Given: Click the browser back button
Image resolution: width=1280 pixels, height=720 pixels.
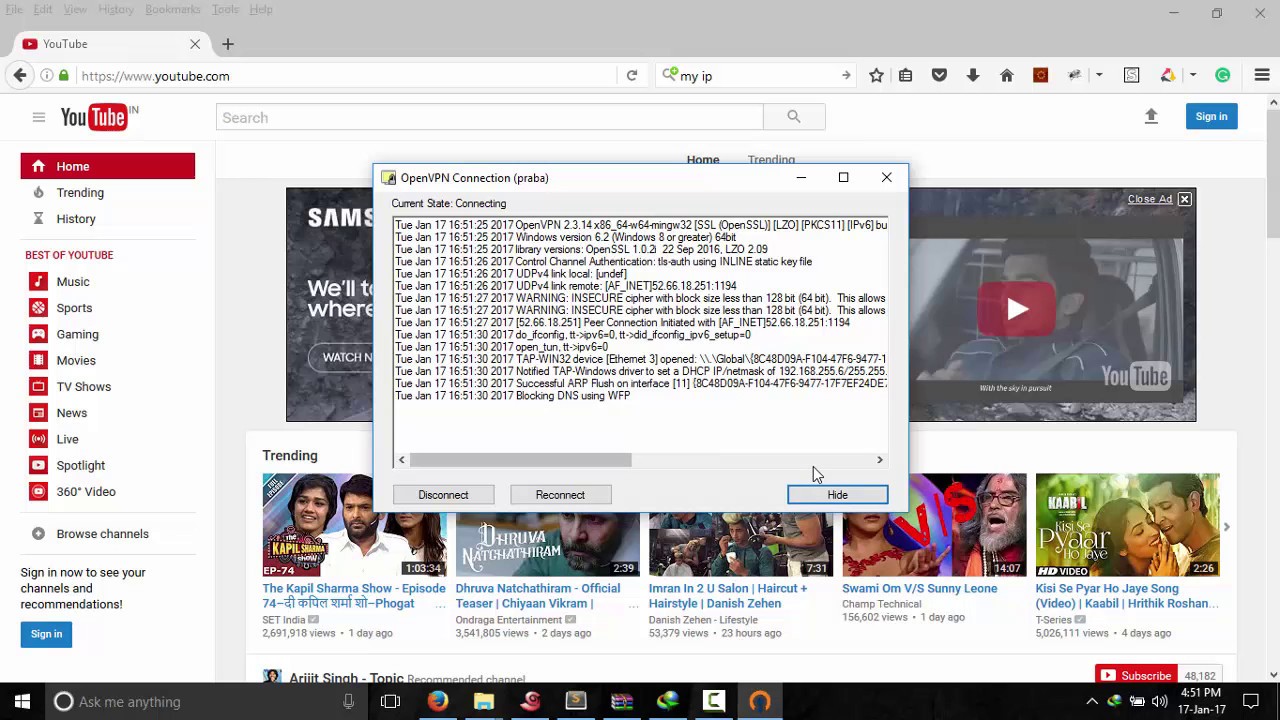Looking at the screenshot, I should click(20, 75).
